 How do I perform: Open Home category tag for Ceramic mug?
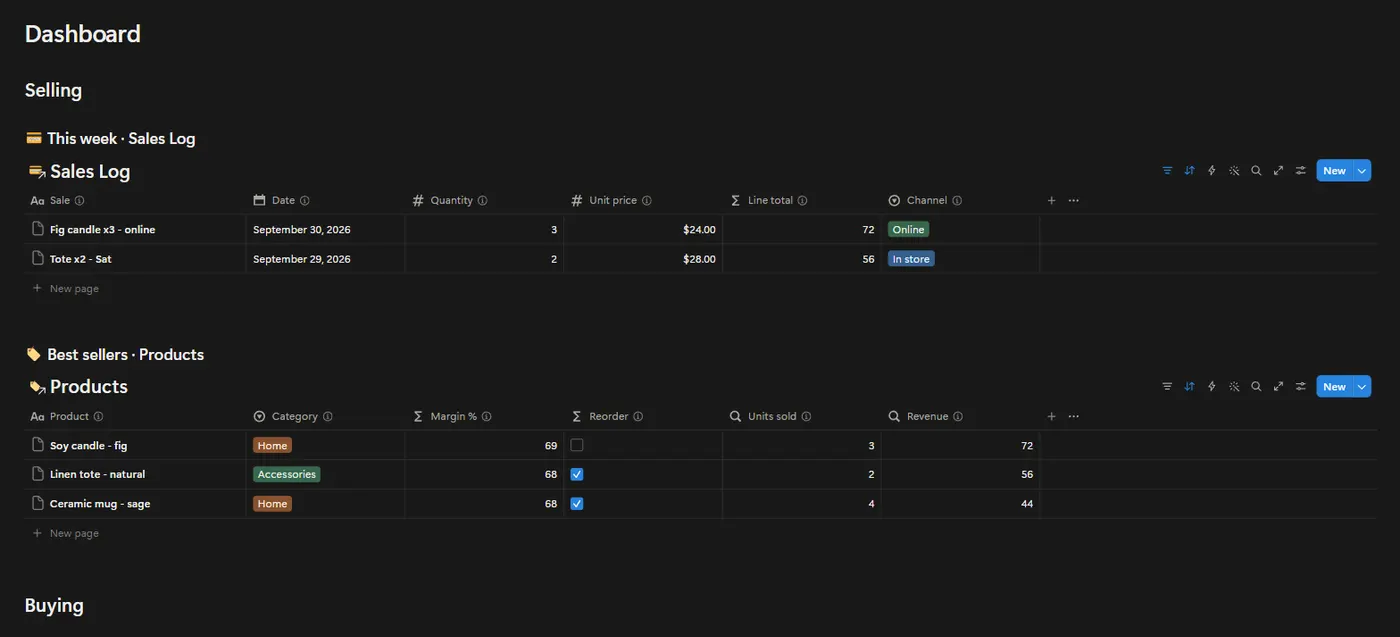272,503
